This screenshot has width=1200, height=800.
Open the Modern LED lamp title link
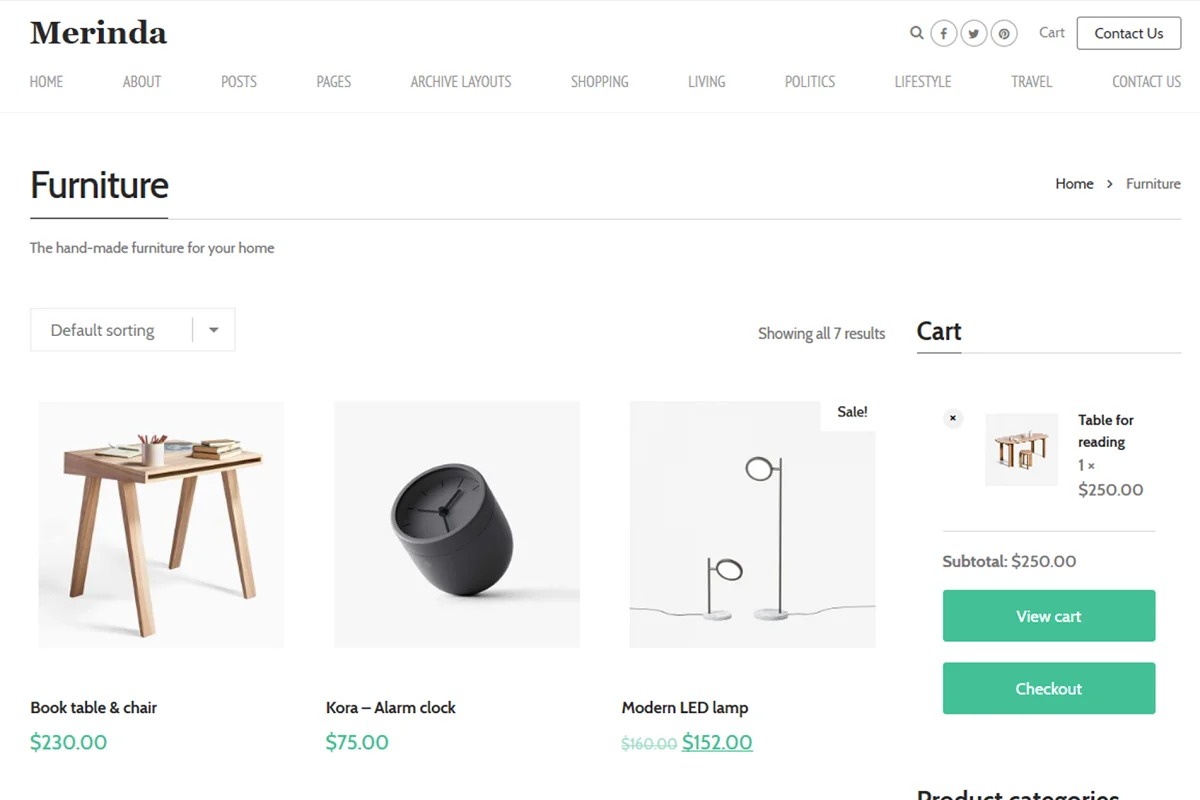(x=684, y=707)
